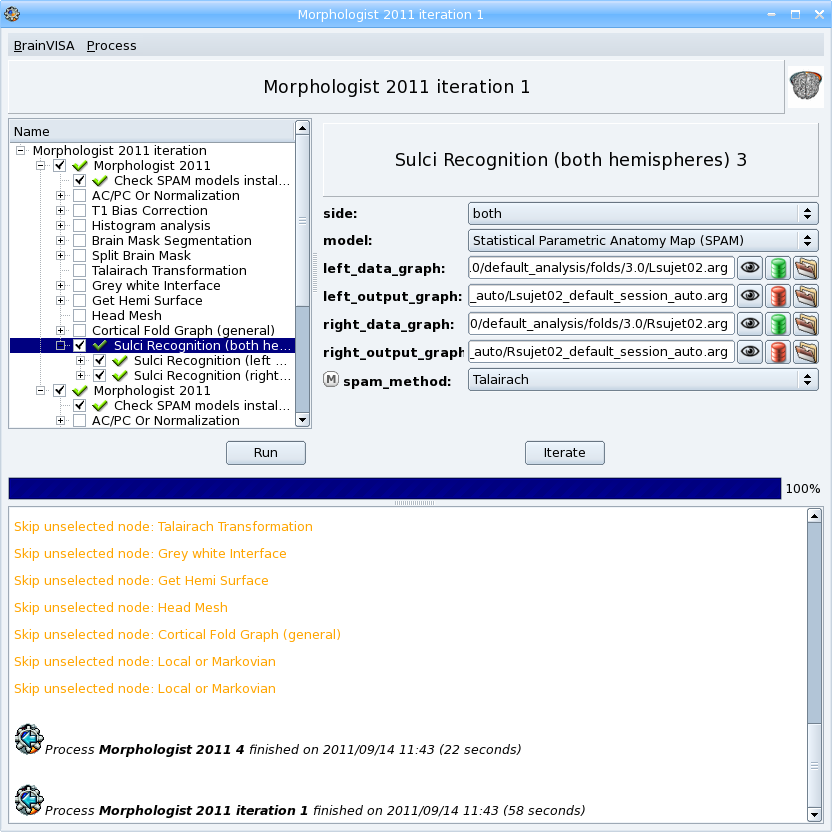Uncheck Check SPAM models installed

pos(79,180)
